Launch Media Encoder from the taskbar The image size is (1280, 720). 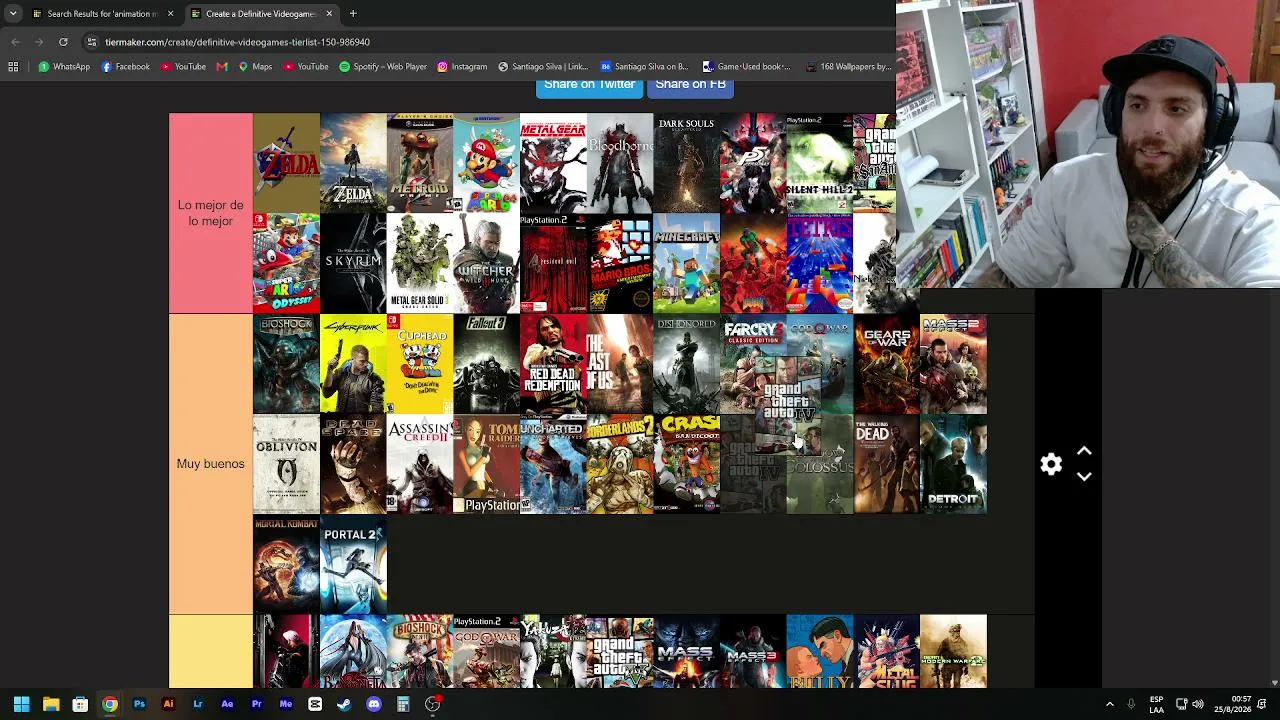(x=286, y=704)
